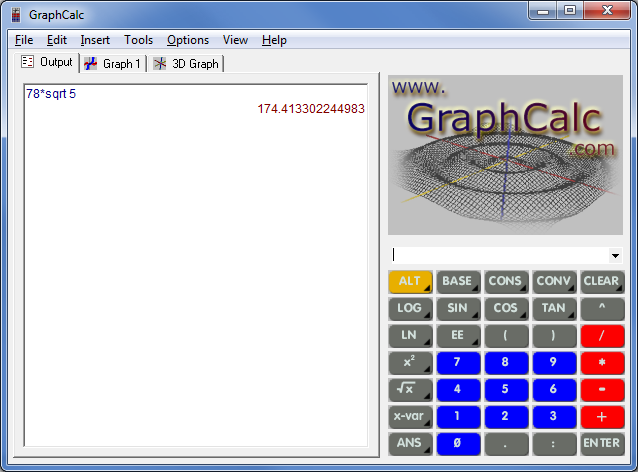This screenshot has width=638, height=472.
Task: Click the blue 3 key
Action: (554, 417)
